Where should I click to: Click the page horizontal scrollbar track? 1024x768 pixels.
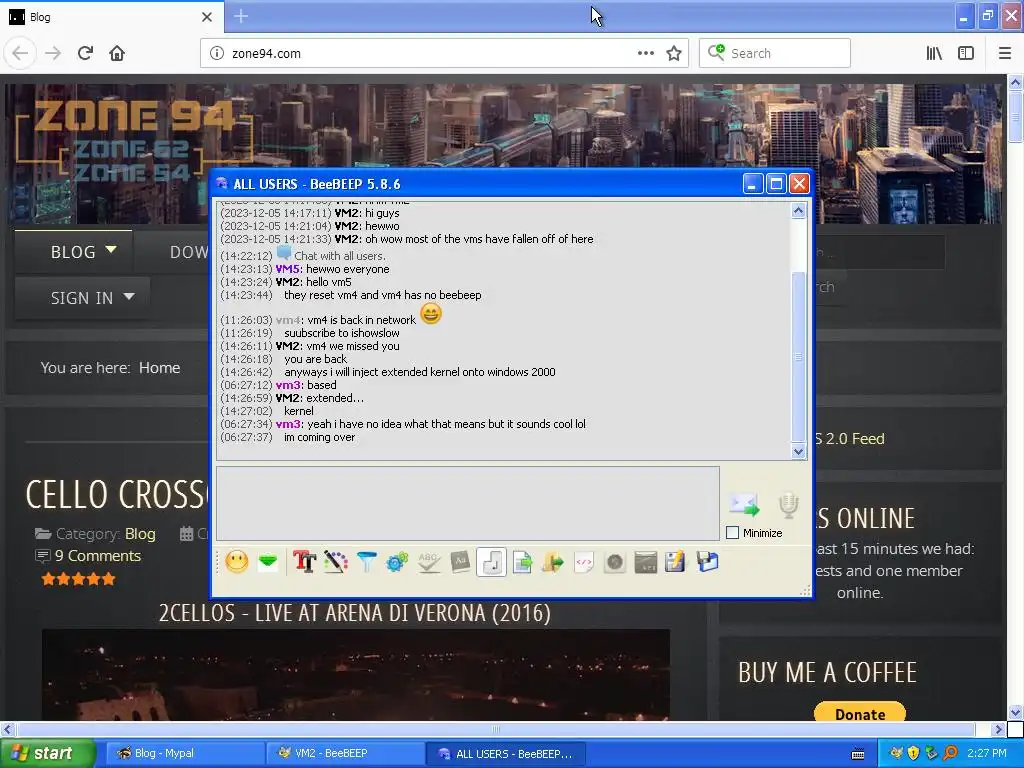496,729
